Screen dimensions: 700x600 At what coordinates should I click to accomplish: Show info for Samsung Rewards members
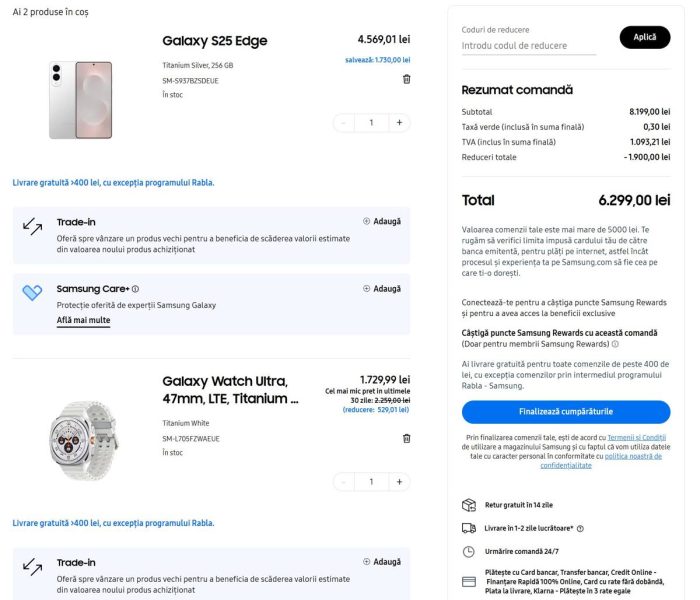point(615,344)
